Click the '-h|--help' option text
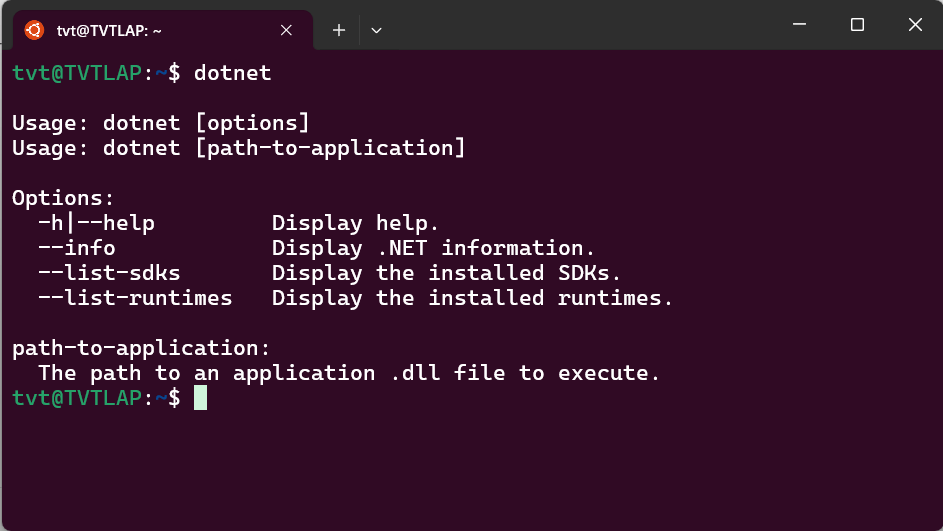 click(x=96, y=223)
